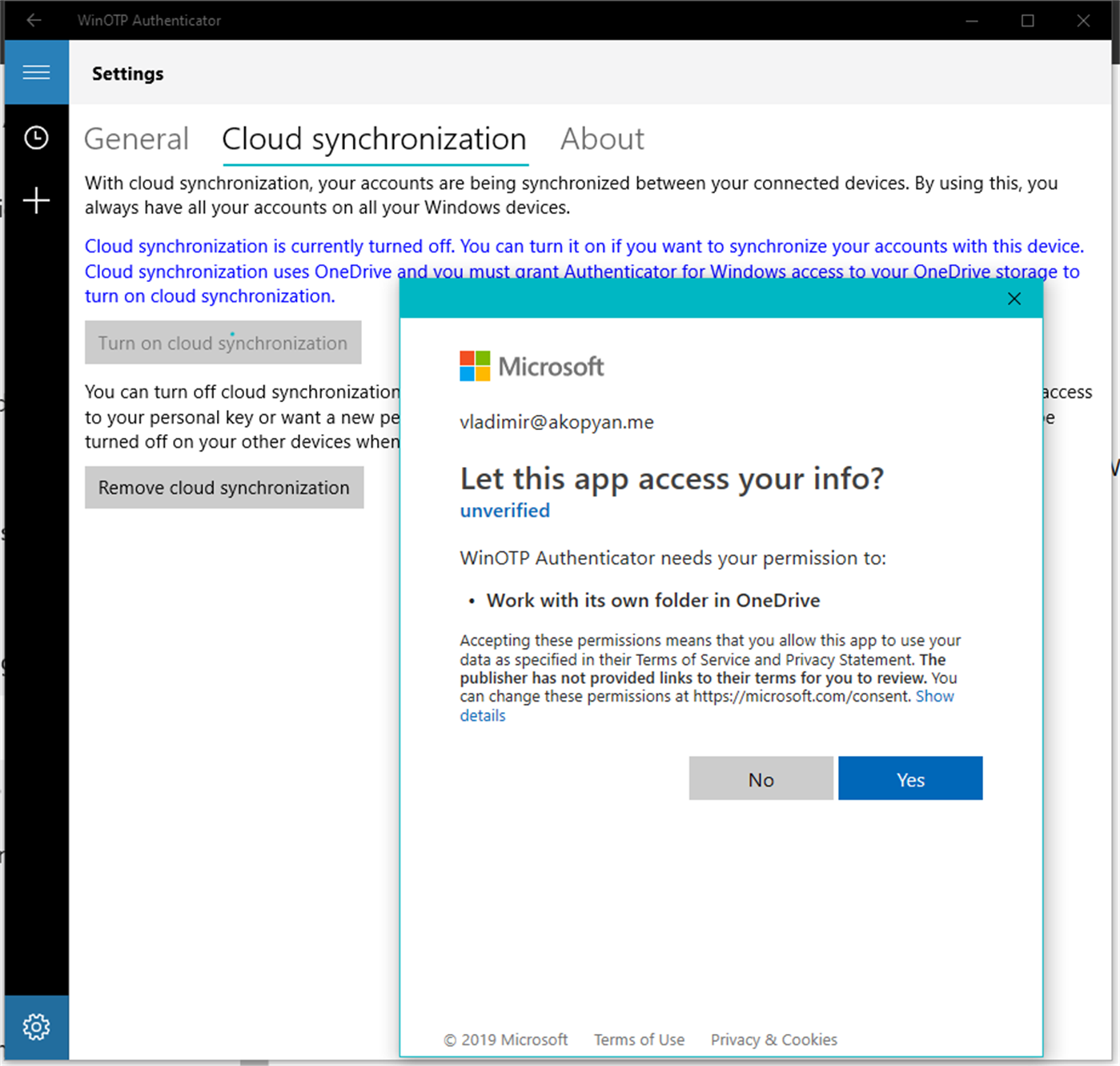The image size is (1120, 1066).
Task: Click the WinOTP Authenticator title bar text
Action: coord(149,20)
